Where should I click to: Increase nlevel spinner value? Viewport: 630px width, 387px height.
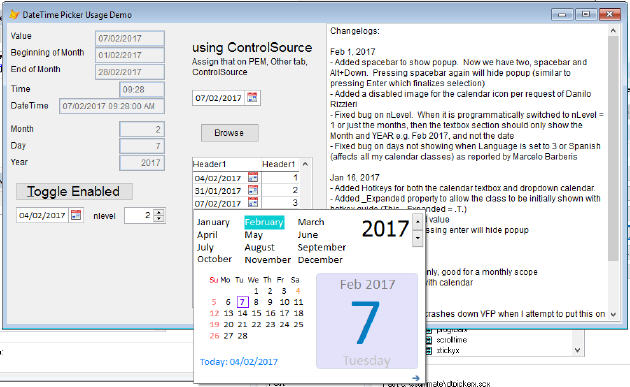(159, 212)
